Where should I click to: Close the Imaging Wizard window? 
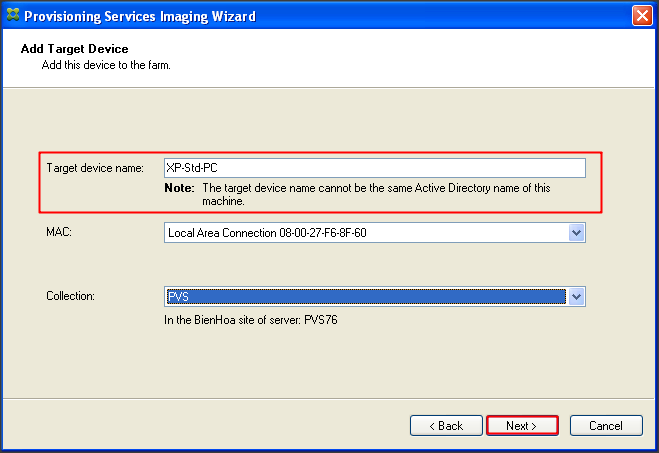(643, 16)
